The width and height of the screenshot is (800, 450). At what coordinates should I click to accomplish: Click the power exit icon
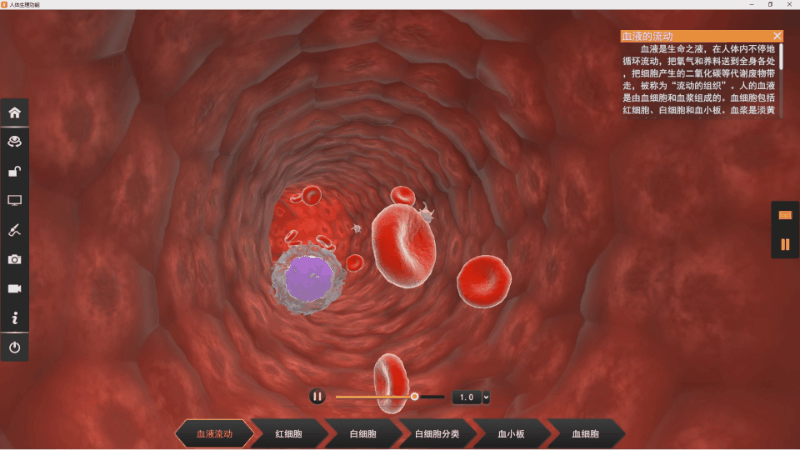click(x=14, y=347)
